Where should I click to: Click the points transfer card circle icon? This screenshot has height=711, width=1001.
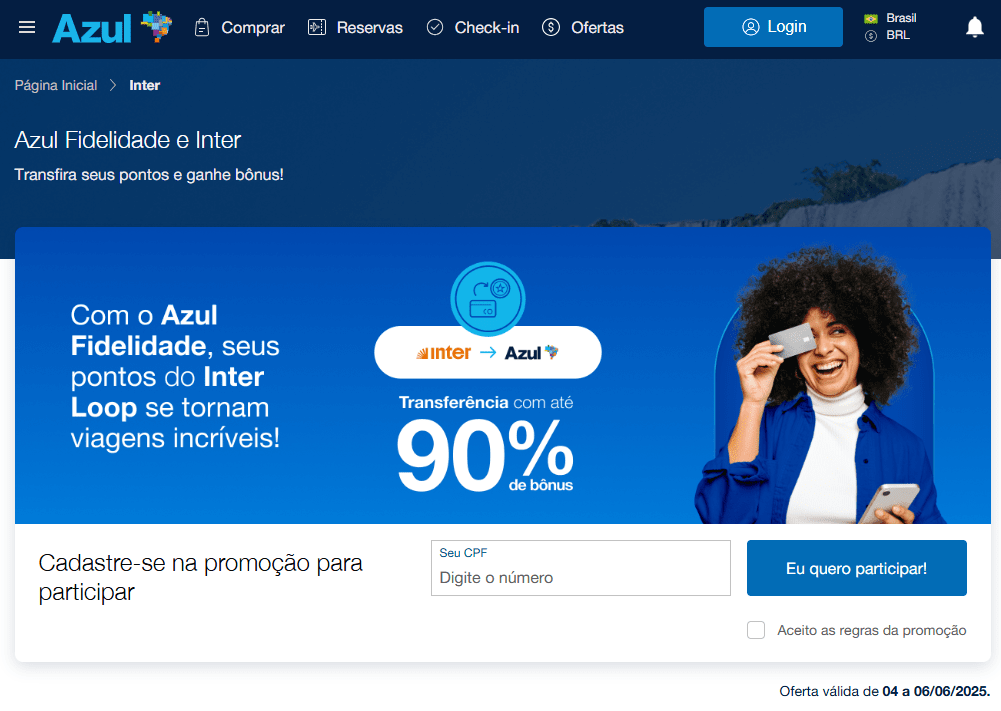[x=488, y=299]
